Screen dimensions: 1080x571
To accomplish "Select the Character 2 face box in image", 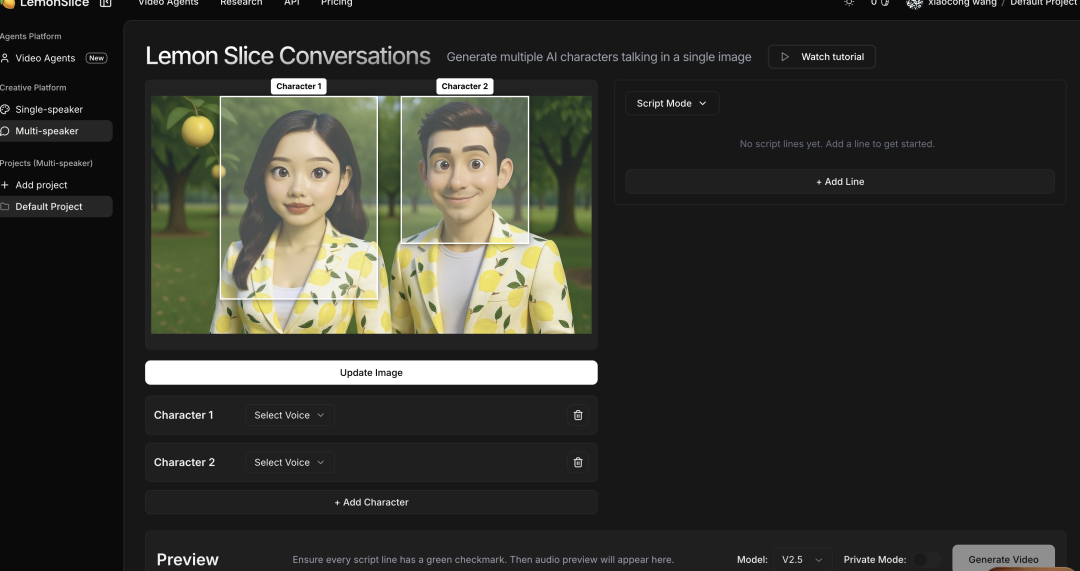I will click(465, 169).
